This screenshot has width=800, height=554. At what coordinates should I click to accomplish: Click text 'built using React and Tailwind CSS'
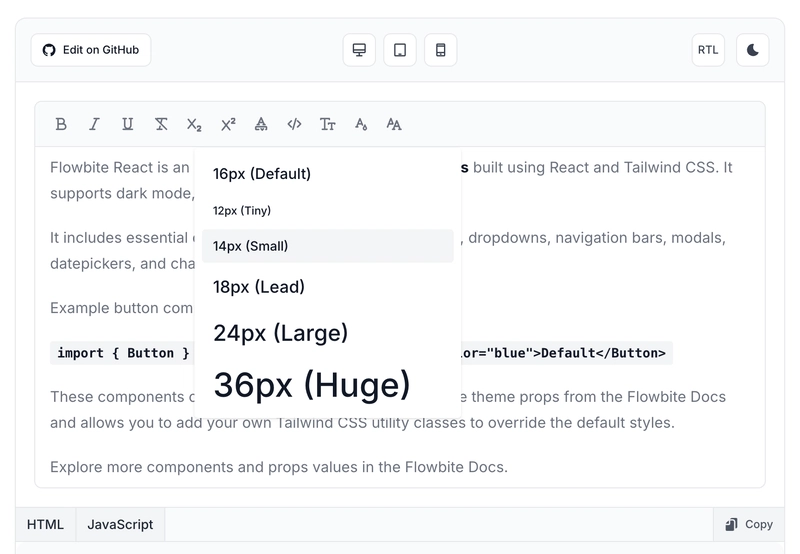(x=595, y=167)
